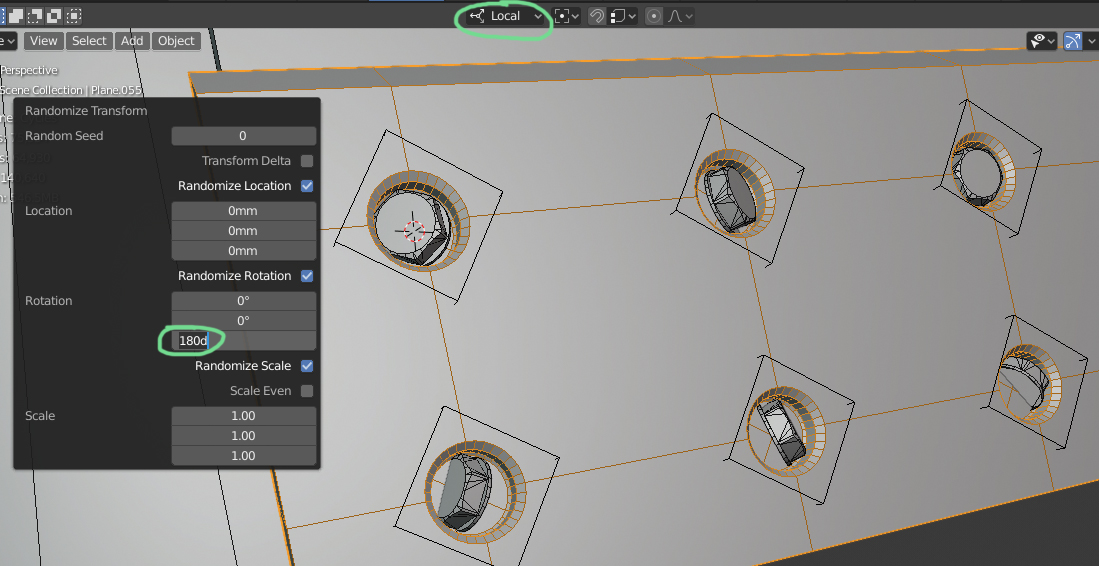Open proportional editing falloff curve
Image resolution: width=1099 pixels, height=566 pixels.
pos(680,15)
